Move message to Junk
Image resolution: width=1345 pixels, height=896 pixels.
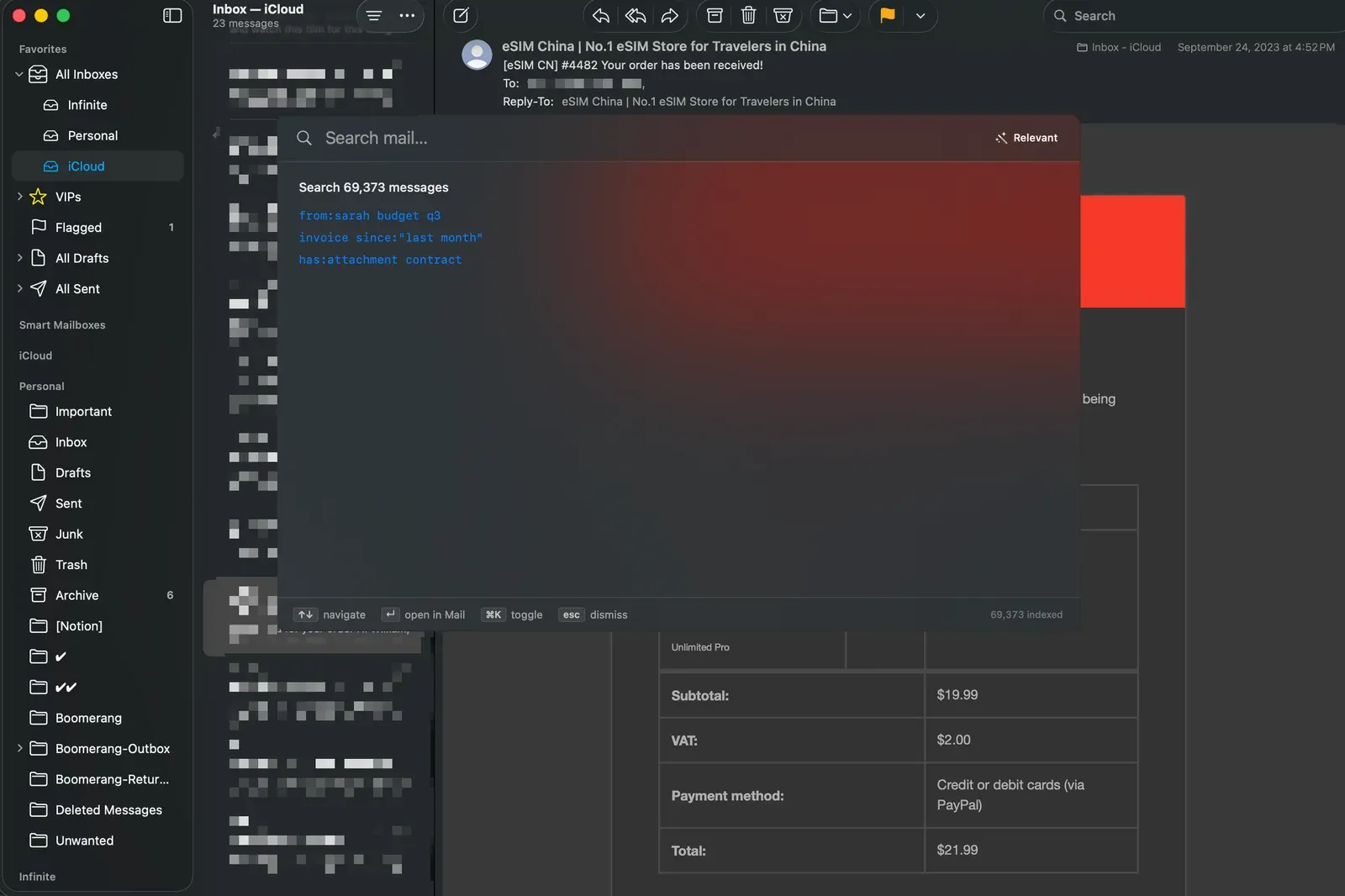click(783, 15)
